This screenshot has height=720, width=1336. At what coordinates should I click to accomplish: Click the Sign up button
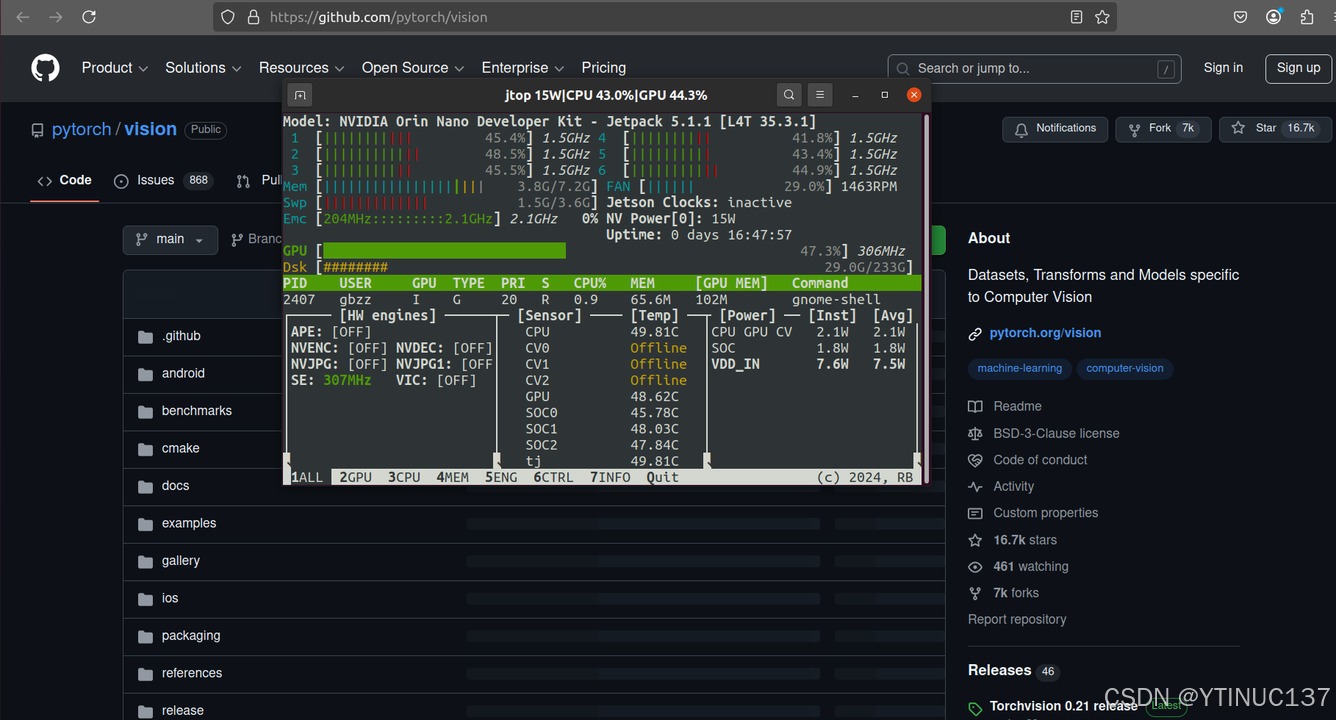(x=1298, y=68)
